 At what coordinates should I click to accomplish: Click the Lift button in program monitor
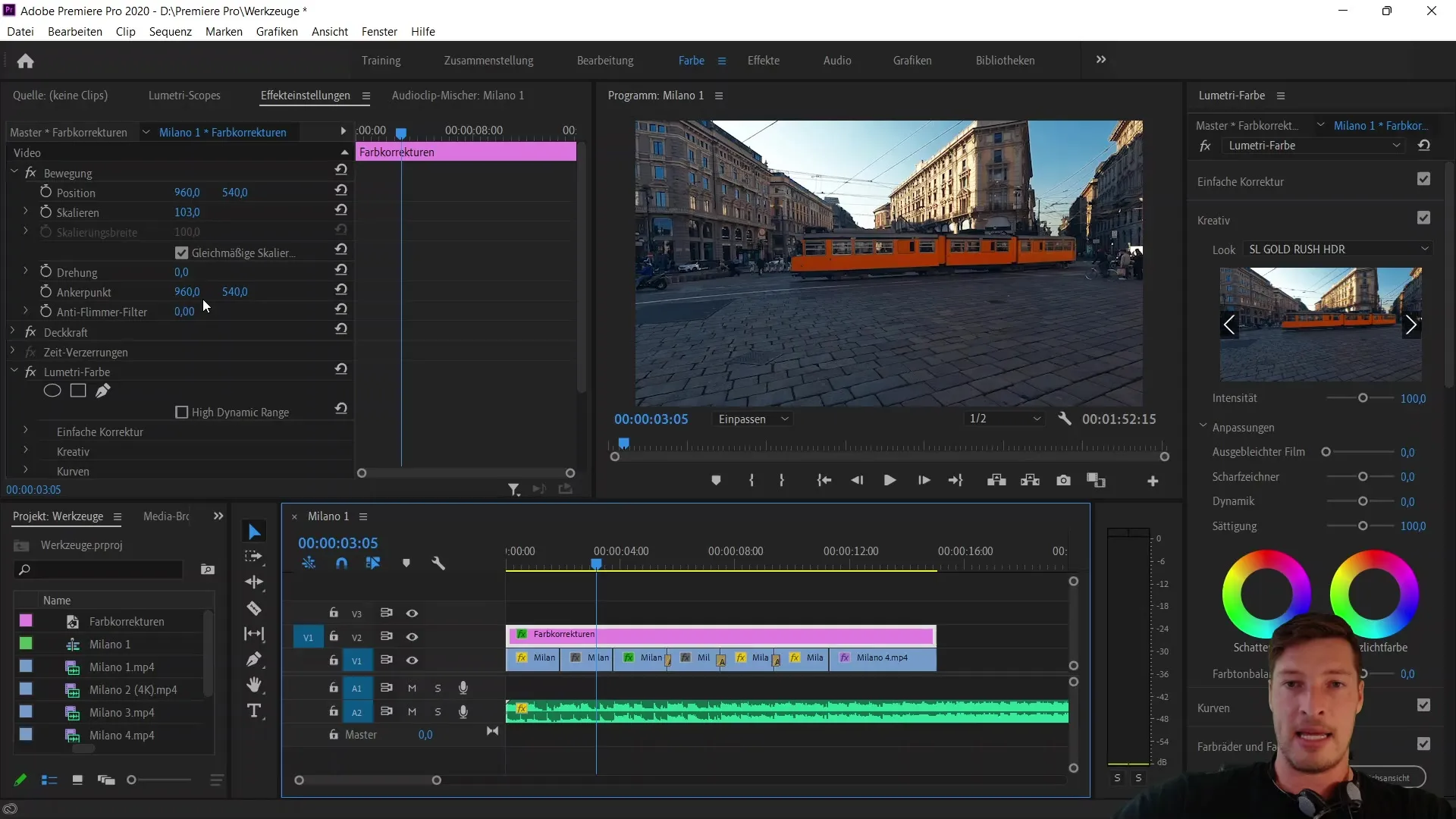coord(996,481)
